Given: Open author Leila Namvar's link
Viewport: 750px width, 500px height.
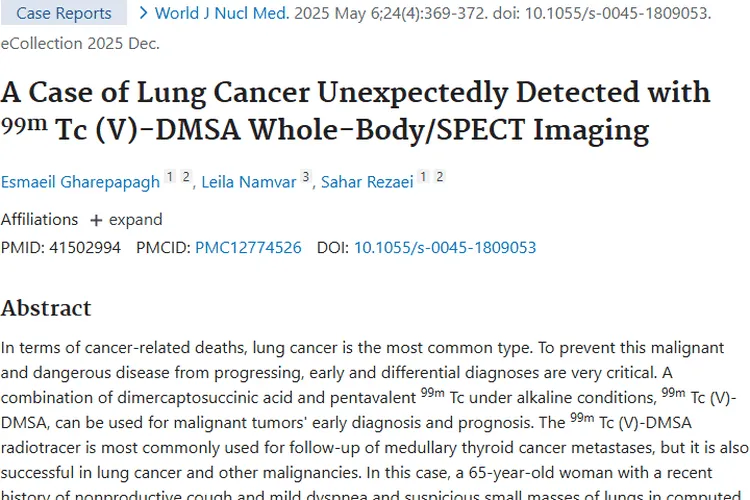Looking at the screenshot, I should 250,182.
